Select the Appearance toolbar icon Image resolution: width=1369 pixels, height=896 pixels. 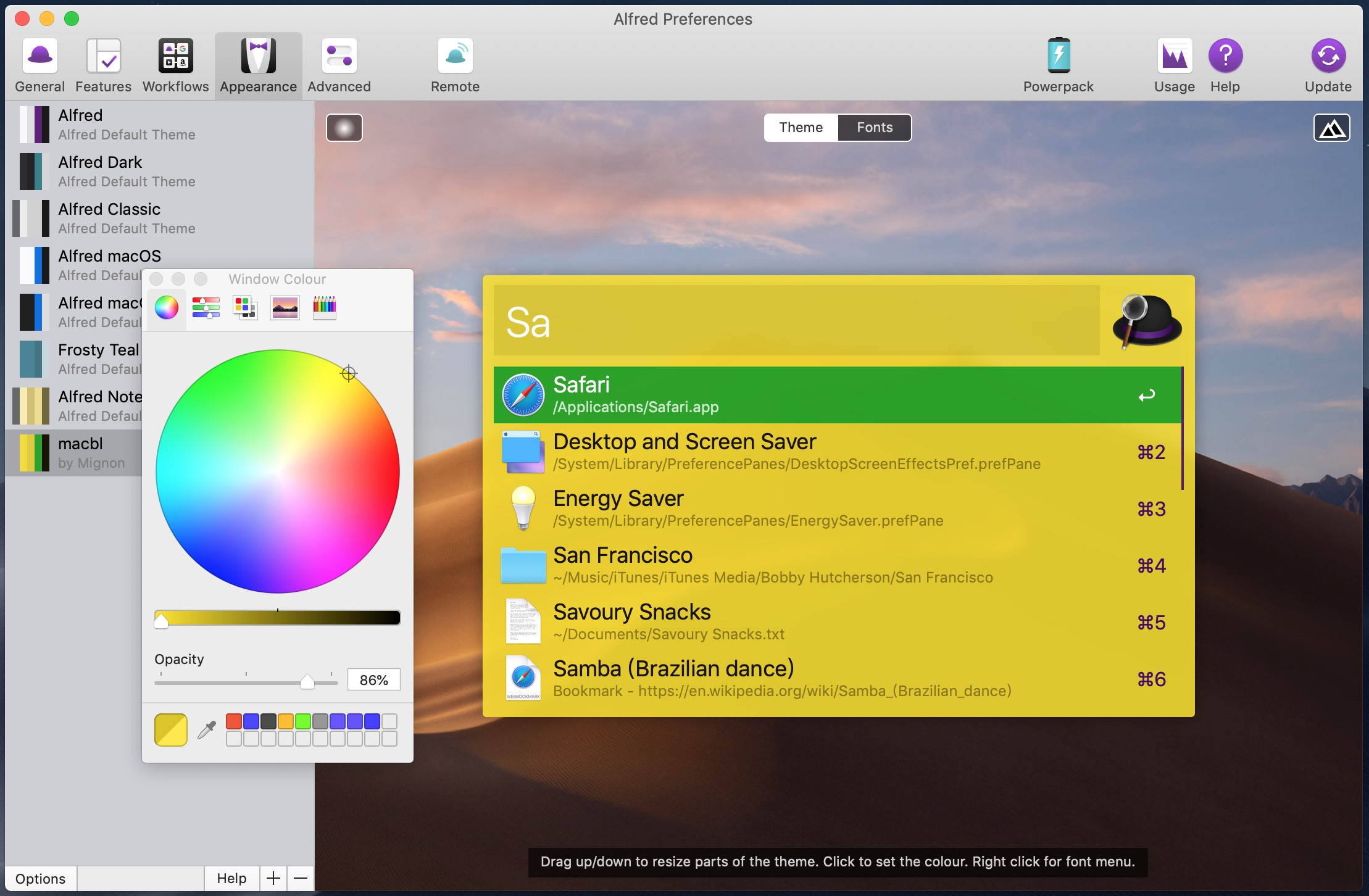[x=259, y=66]
